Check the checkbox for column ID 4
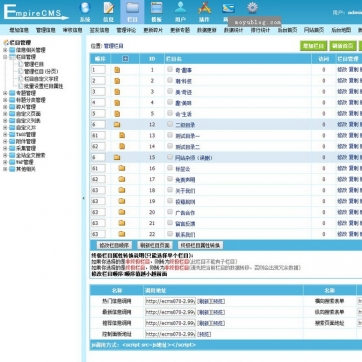The width and height of the screenshot is (362, 362). (x=170, y=102)
